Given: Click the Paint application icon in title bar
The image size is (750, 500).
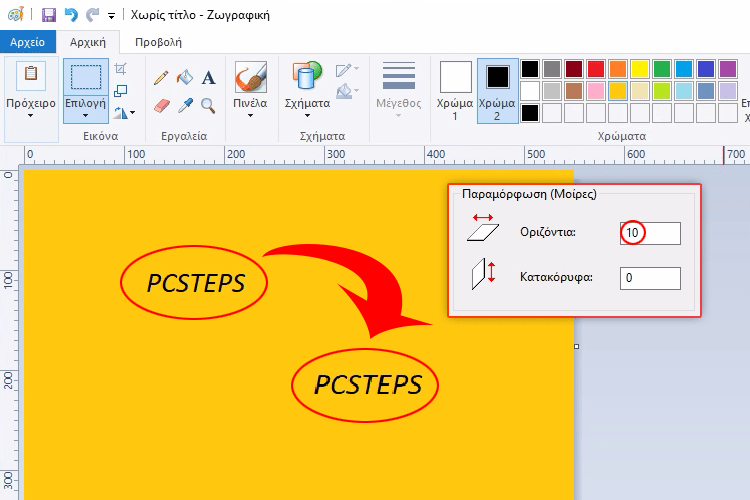Looking at the screenshot, I should point(16,14).
